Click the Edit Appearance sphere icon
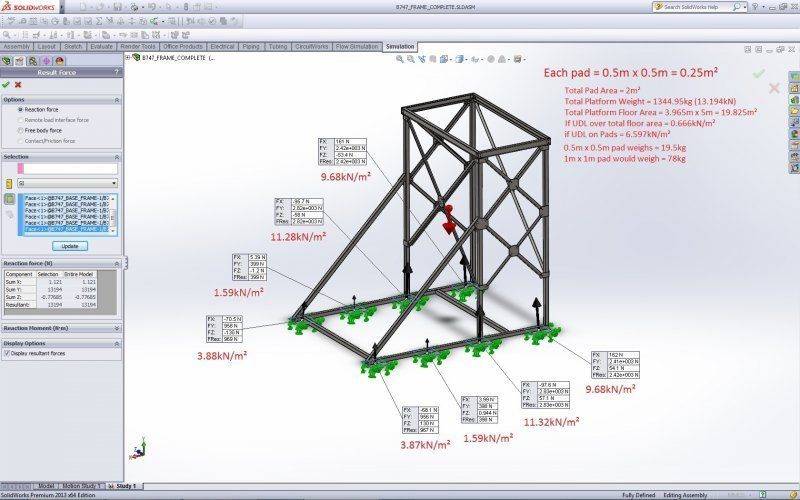Image resolution: width=800 pixels, height=500 pixels. 491,59
